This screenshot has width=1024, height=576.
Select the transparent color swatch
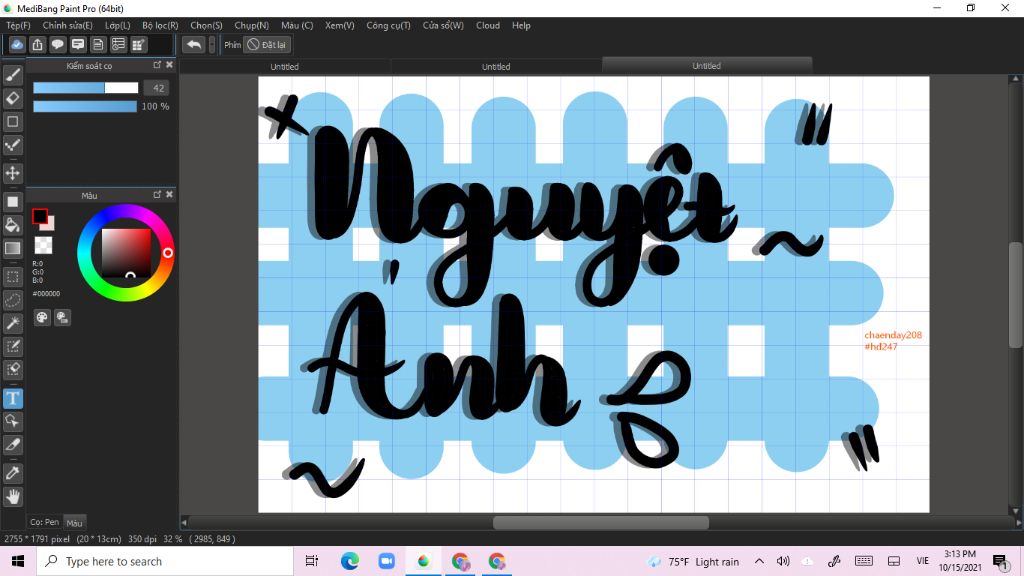[x=43, y=245]
